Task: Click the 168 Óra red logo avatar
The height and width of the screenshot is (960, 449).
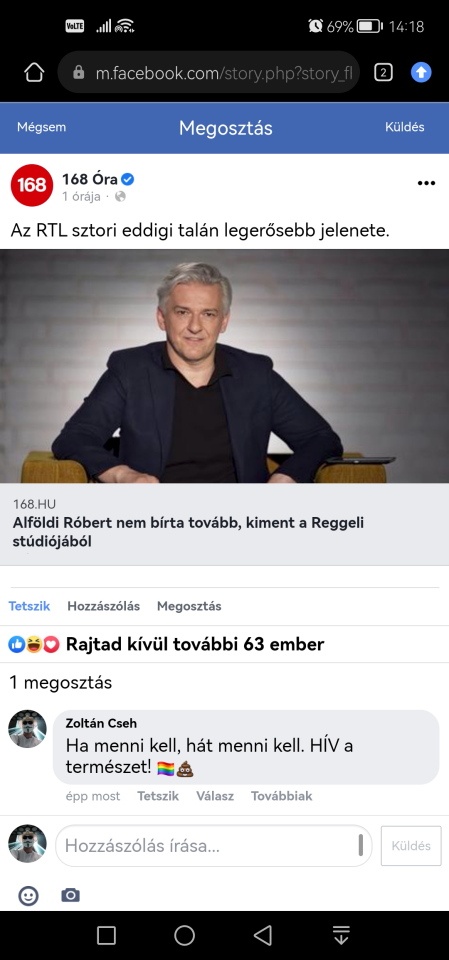Action: click(32, 185)
